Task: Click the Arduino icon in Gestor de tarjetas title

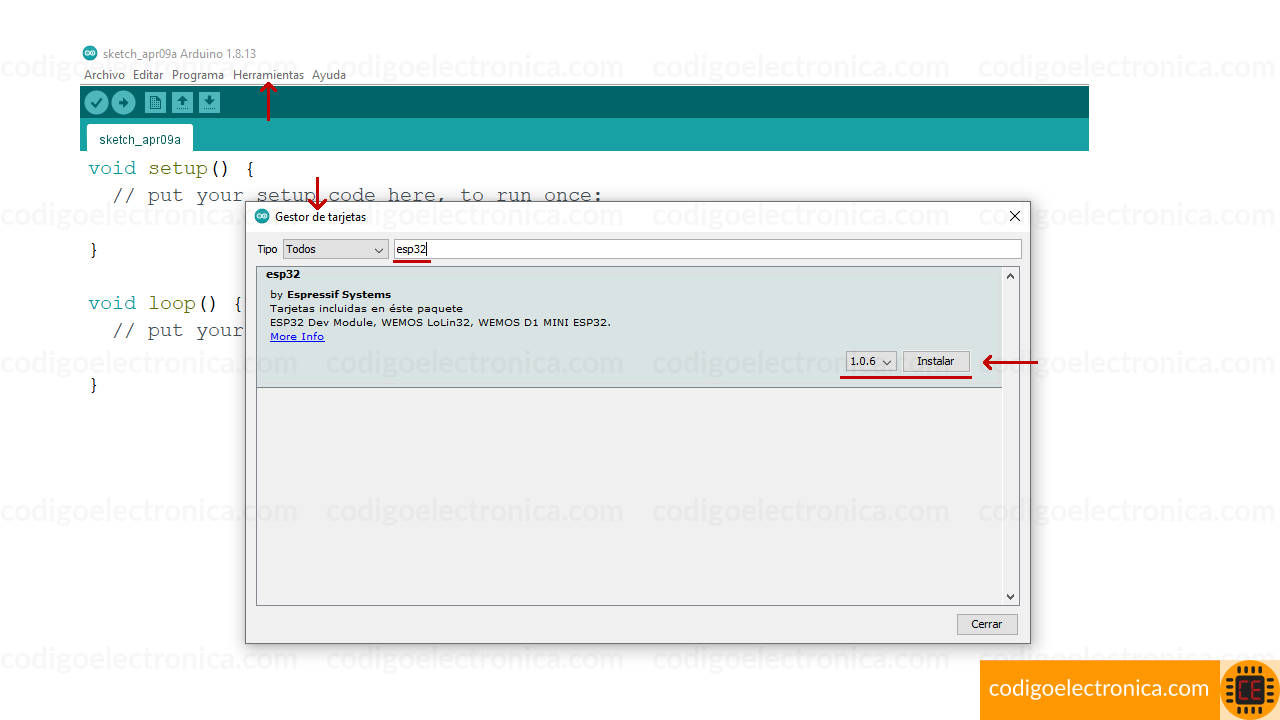Action: (x=263, y=216)
